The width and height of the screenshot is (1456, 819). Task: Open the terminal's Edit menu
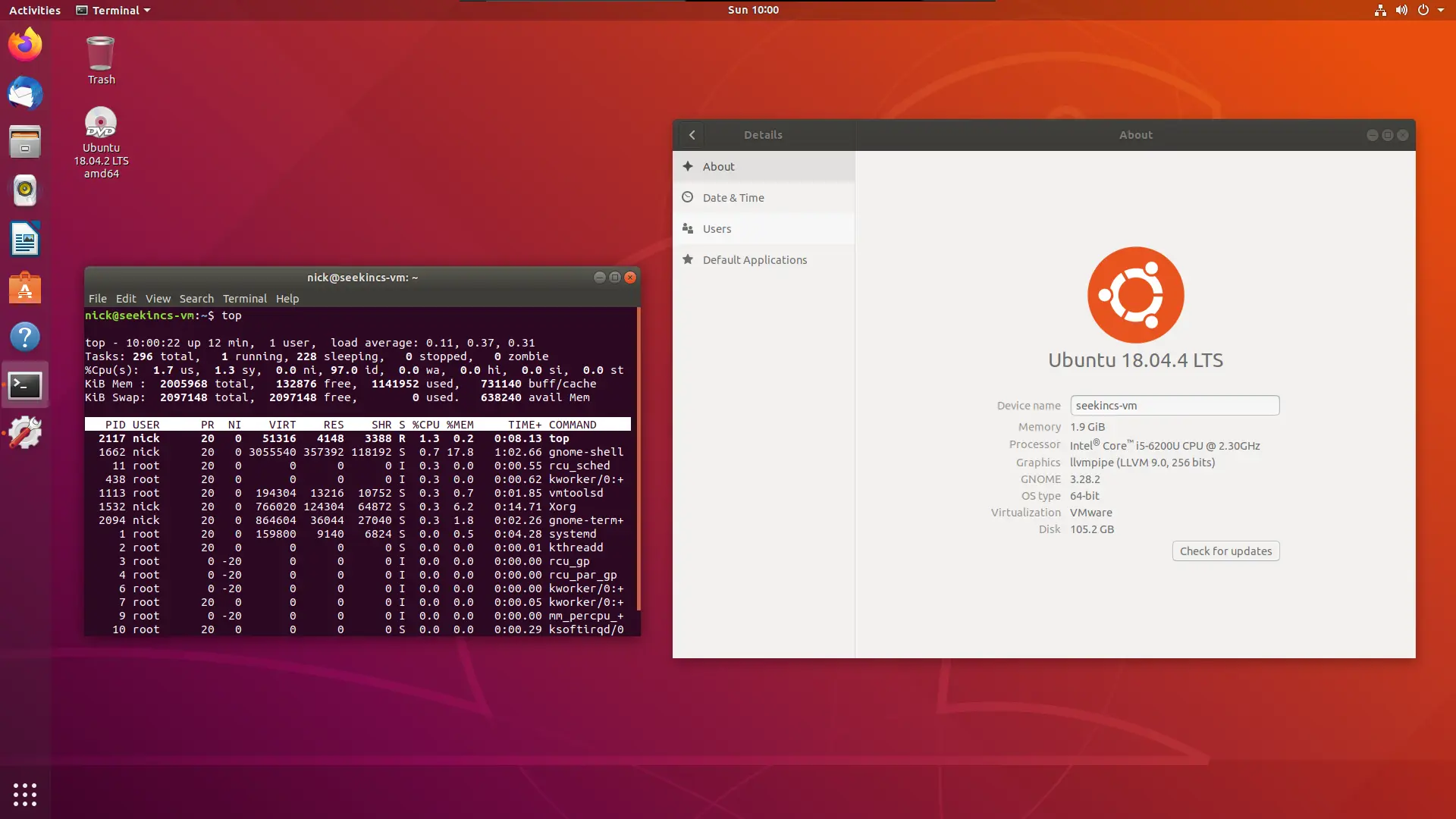126,299
